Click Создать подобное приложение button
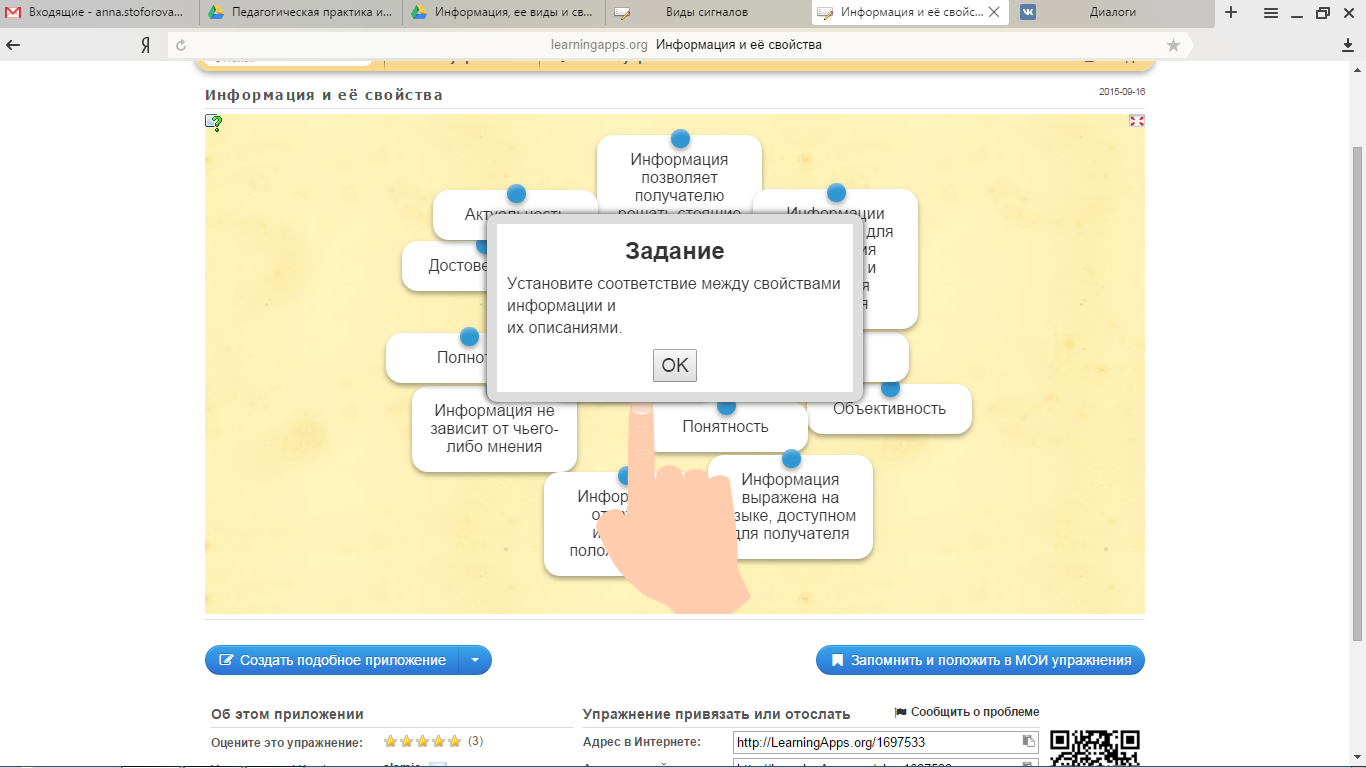Image resolution: width=1366 pixels, height=768 pixels. tap(332, 660)
